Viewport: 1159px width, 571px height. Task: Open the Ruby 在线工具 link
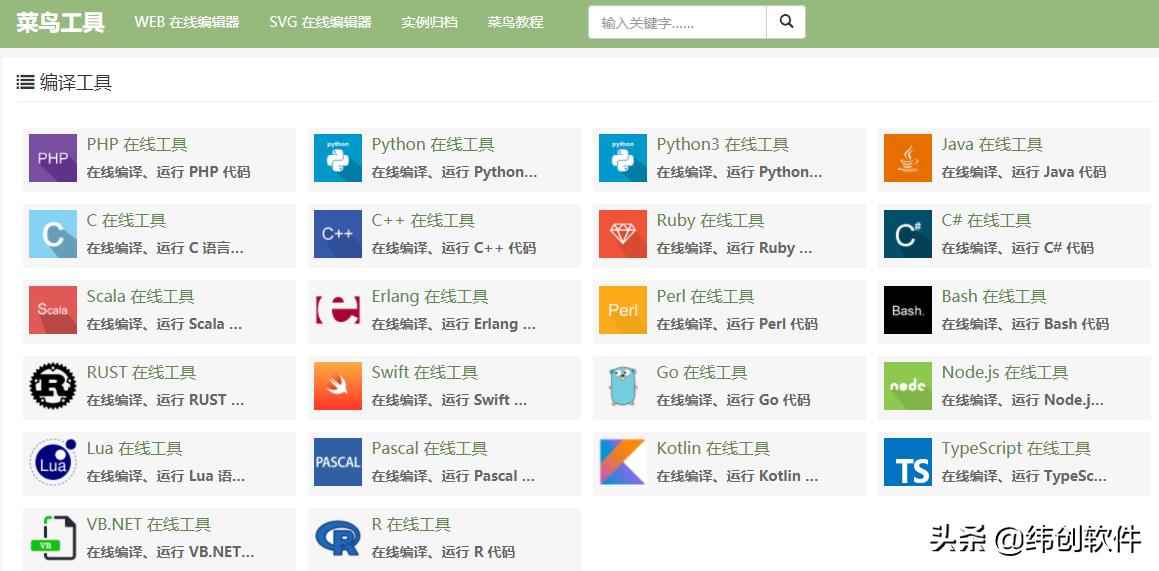pyautogui.click(x=710, y=221)
